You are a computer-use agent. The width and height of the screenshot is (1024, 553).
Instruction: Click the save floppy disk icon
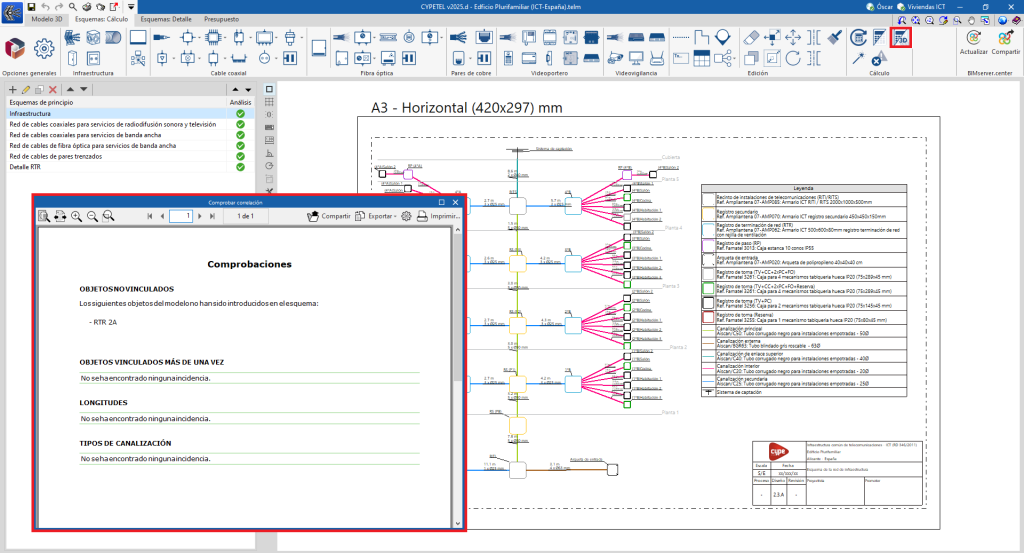(x=31, y=7)
